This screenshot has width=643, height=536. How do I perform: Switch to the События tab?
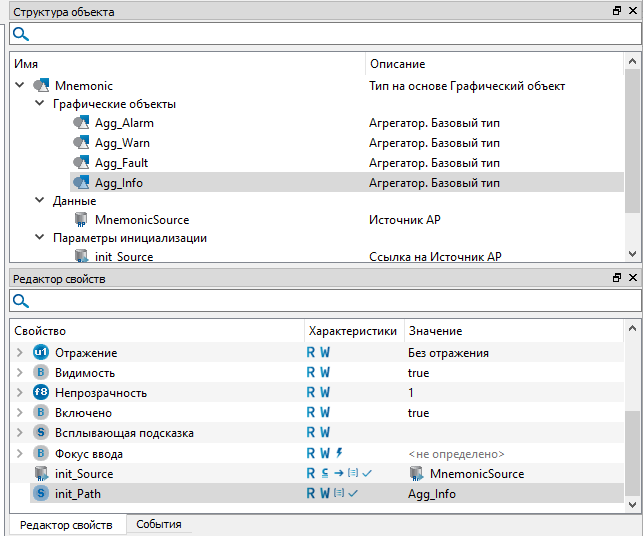pos(158,525)
